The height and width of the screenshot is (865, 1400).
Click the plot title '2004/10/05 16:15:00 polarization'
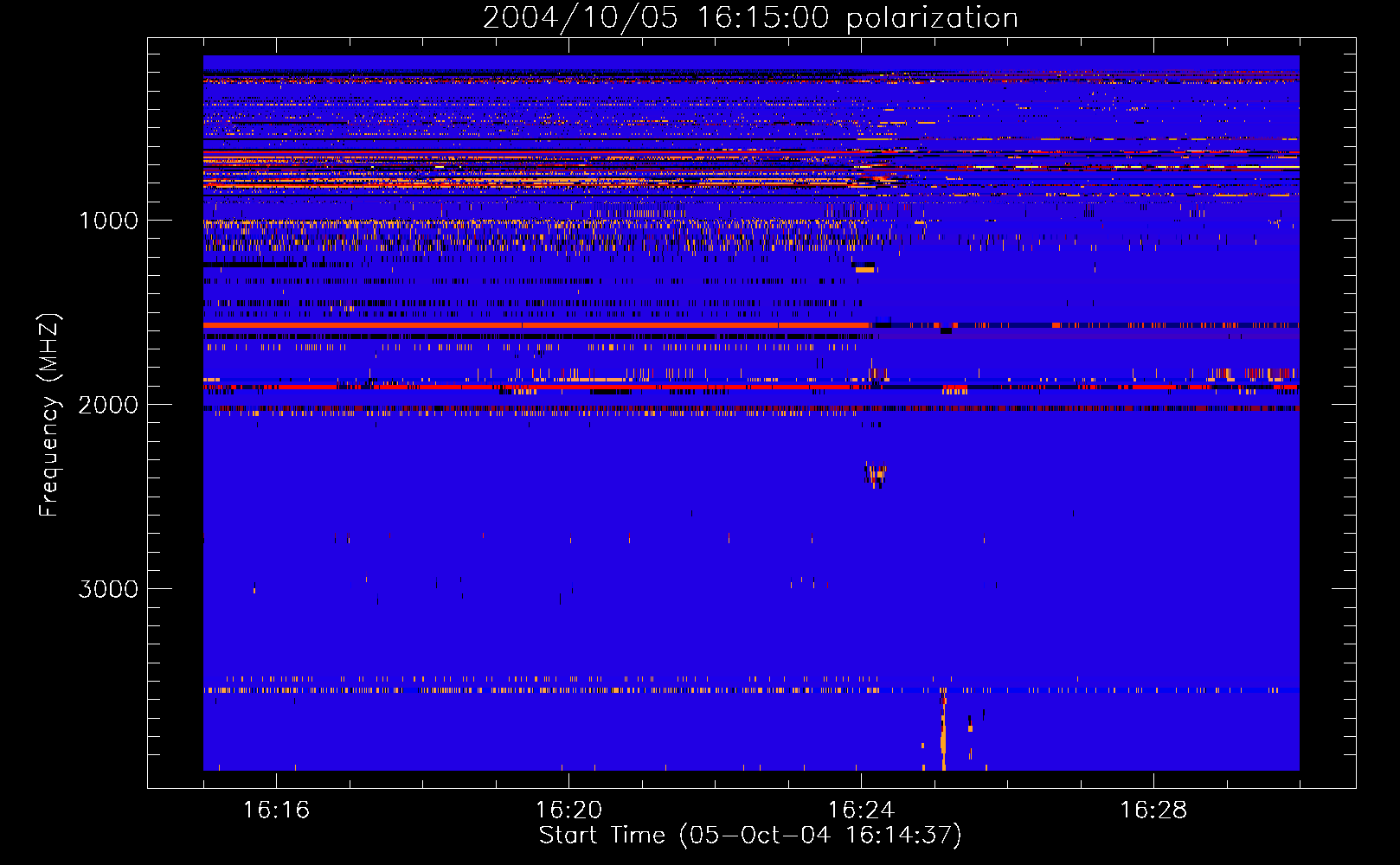point(750,18)
